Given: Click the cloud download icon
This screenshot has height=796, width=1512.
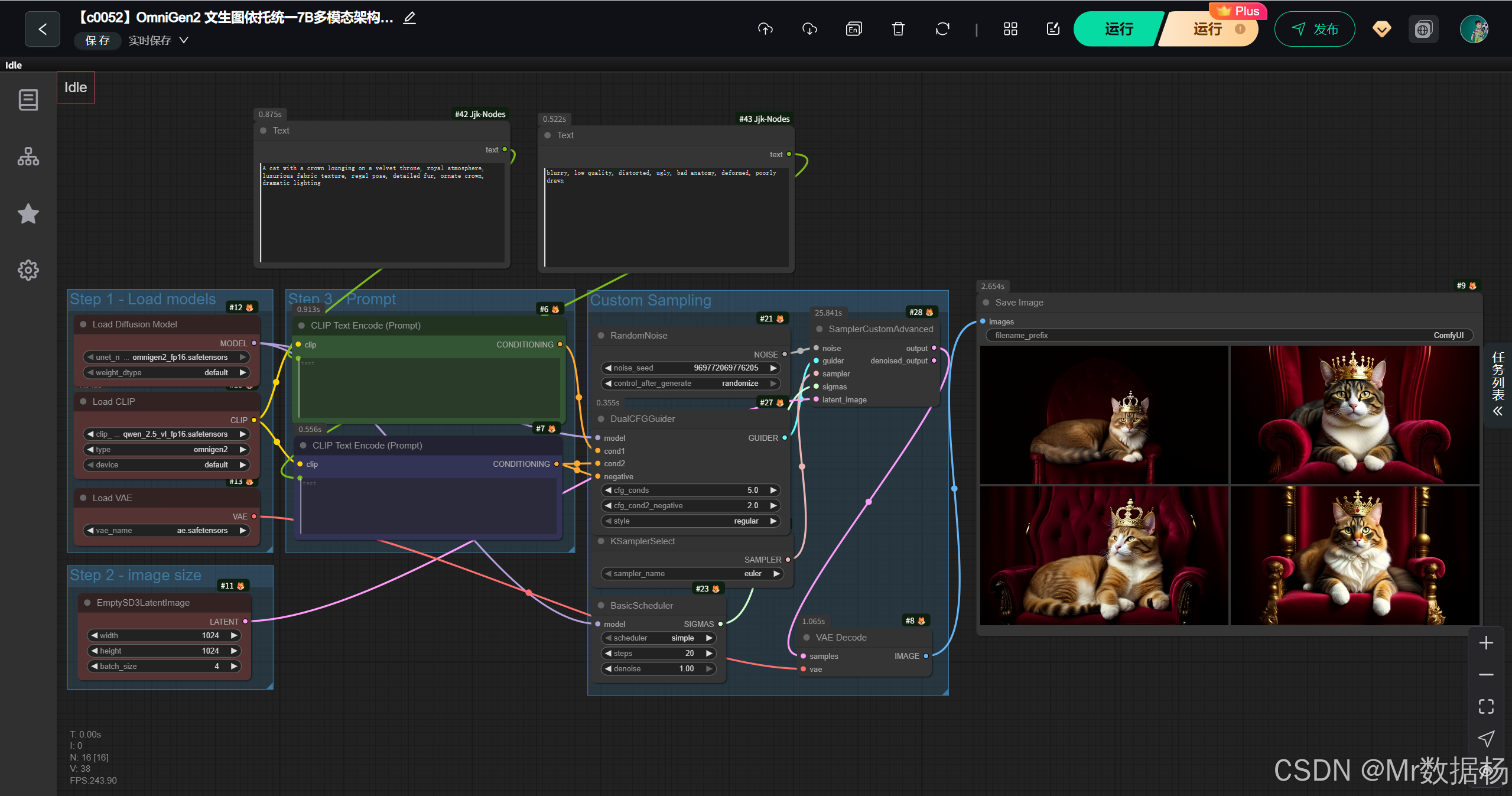Looking at the screenshot, I should (x=809, y=29).
